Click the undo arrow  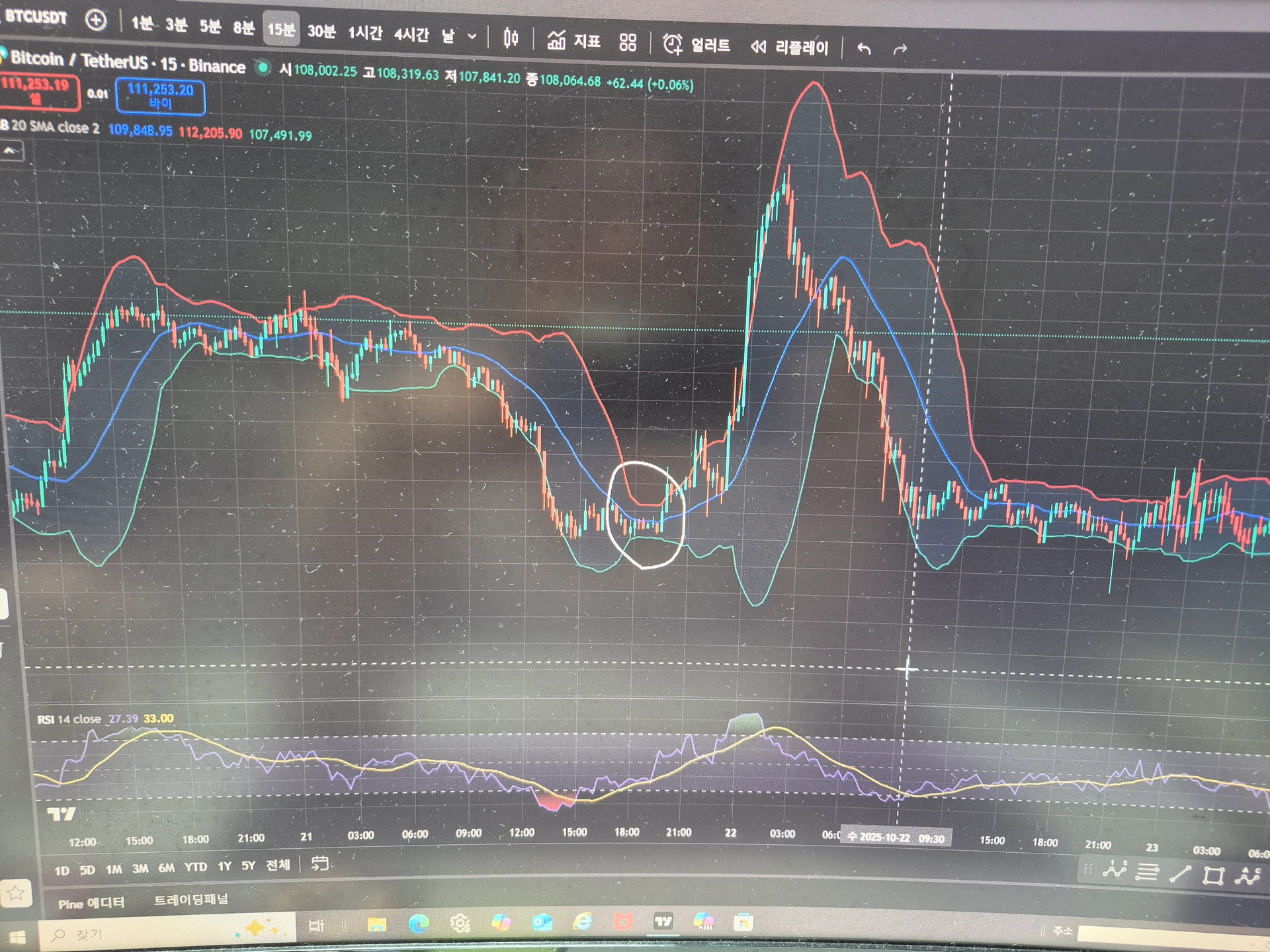click(x=864, y=48)
